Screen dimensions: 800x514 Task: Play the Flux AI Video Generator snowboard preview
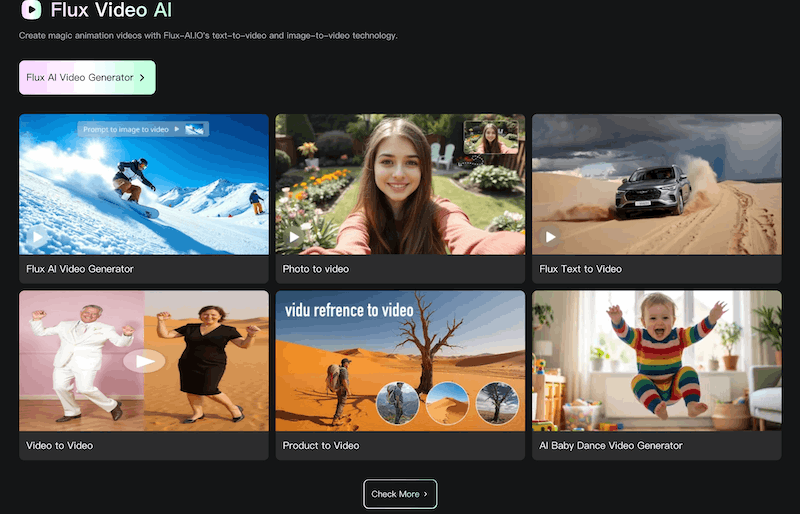point(37,237)
